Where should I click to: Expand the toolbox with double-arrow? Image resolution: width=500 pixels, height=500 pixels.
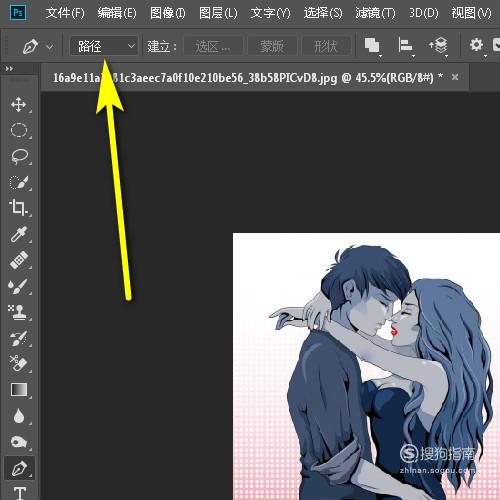tap(9, 69)
